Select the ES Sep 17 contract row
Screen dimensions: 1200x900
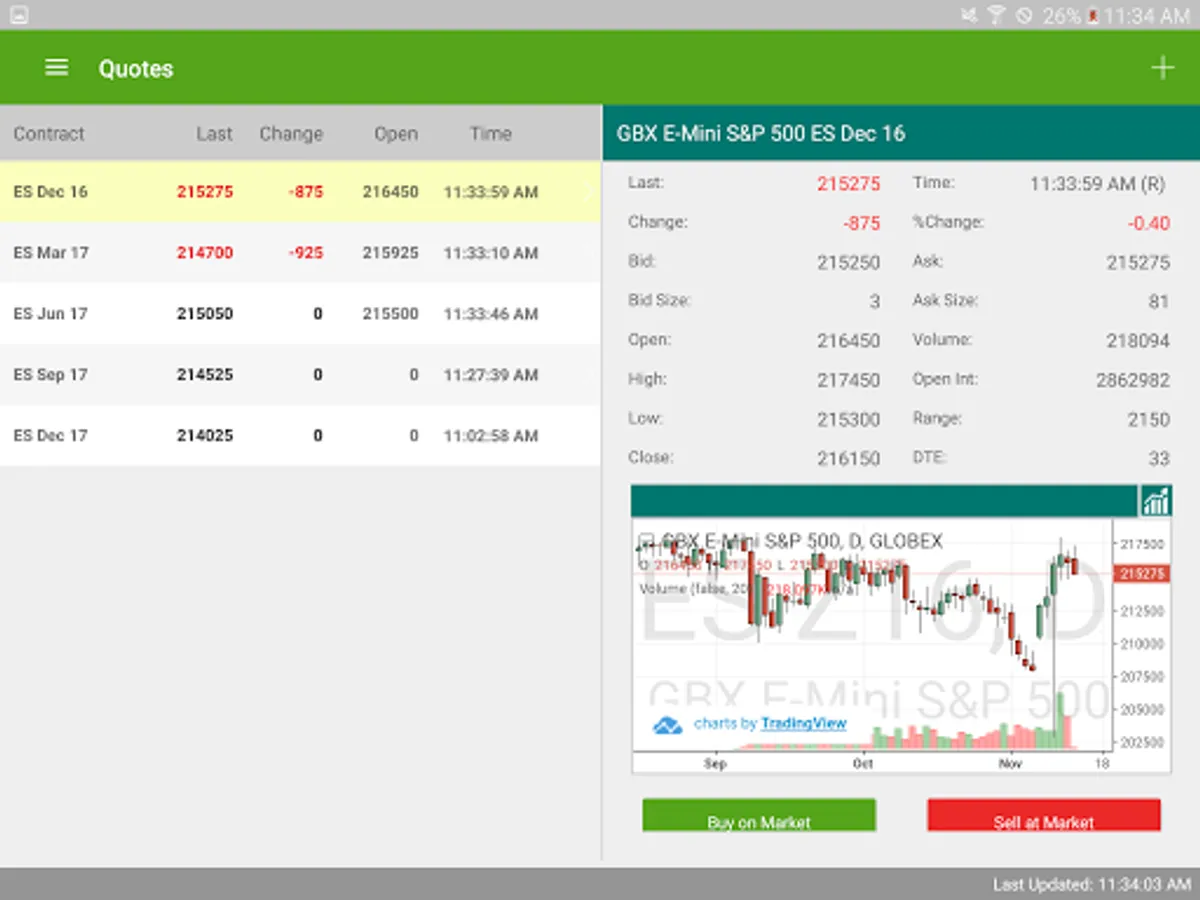point(300,374)
